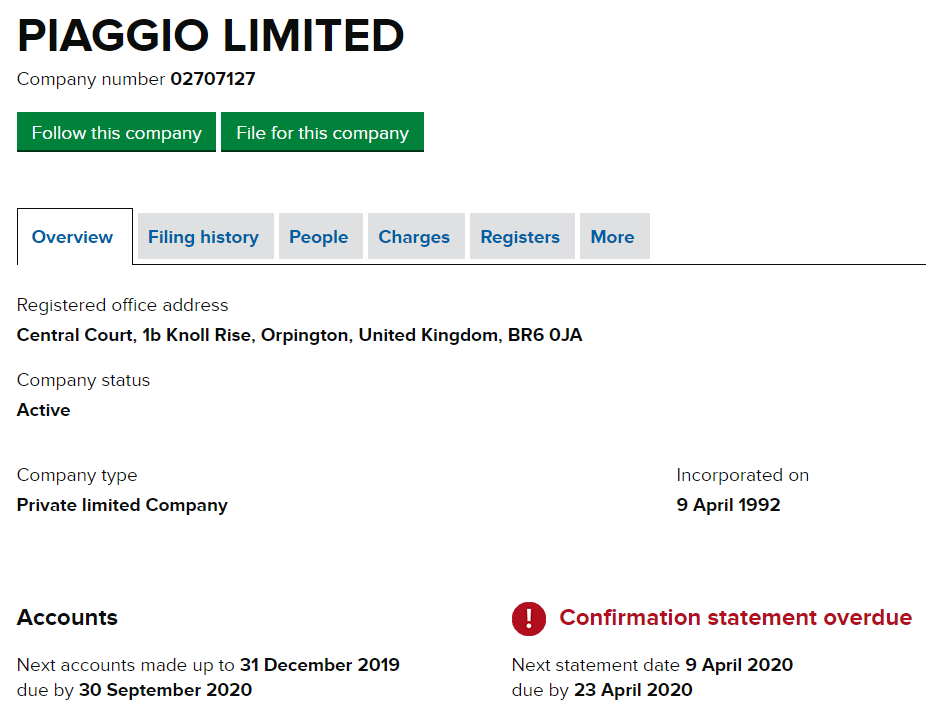This screenshot has height=713, width=926.
Task: Click the Active company status text
Action: coord(44,410)
